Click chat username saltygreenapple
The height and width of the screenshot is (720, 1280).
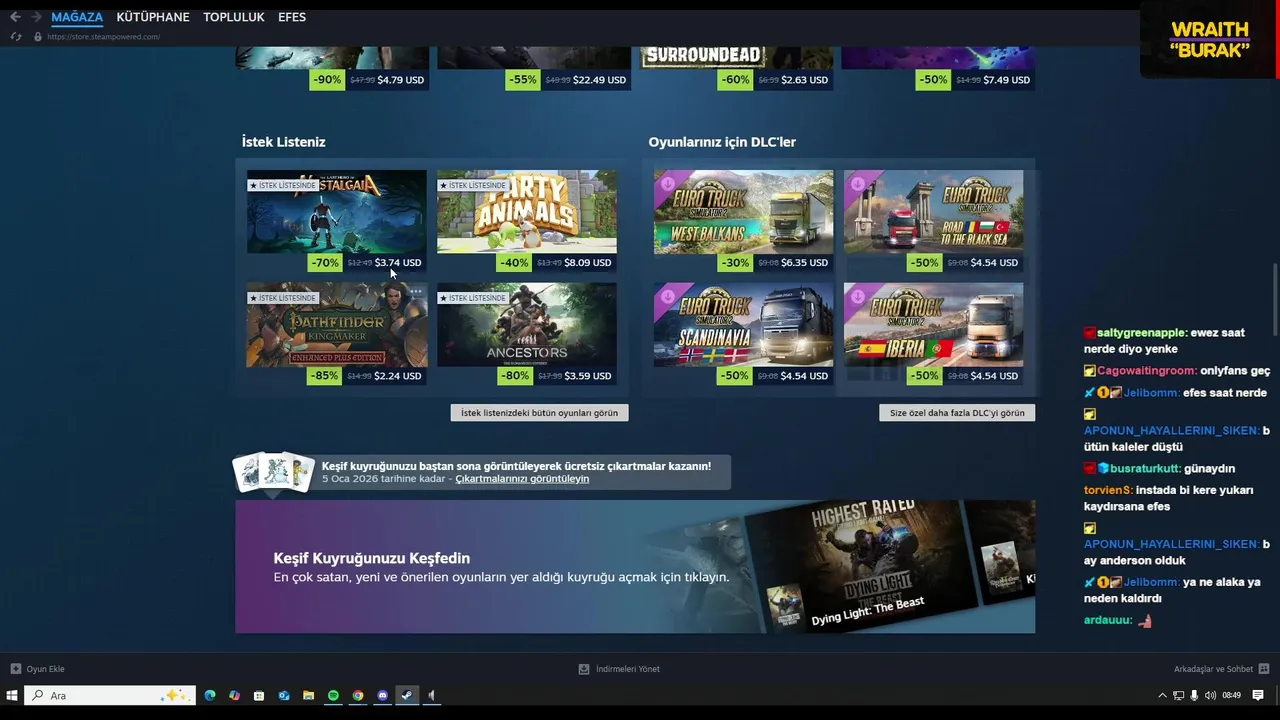coord(1142,332)
